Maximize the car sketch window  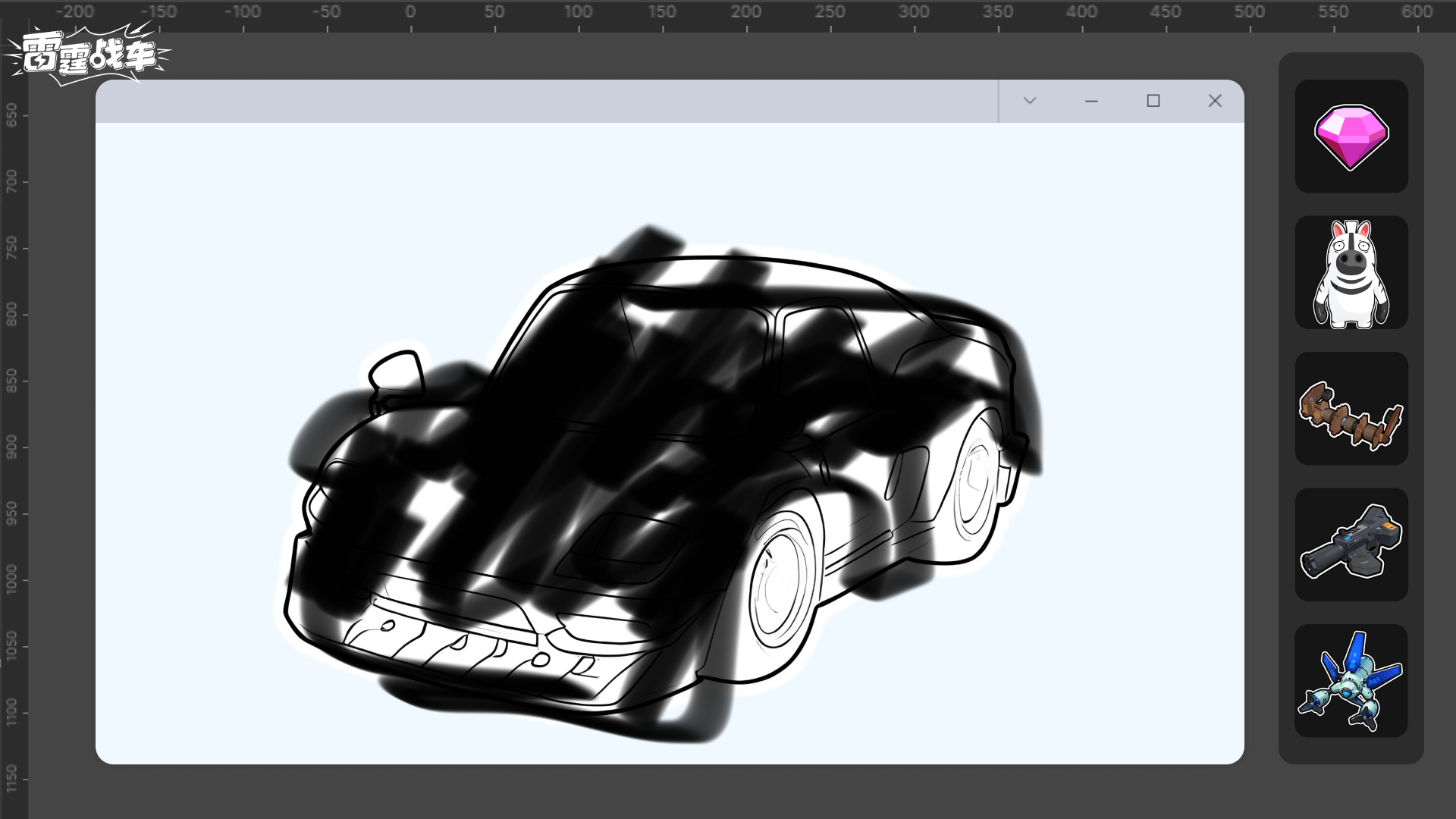coord(1153,101)
